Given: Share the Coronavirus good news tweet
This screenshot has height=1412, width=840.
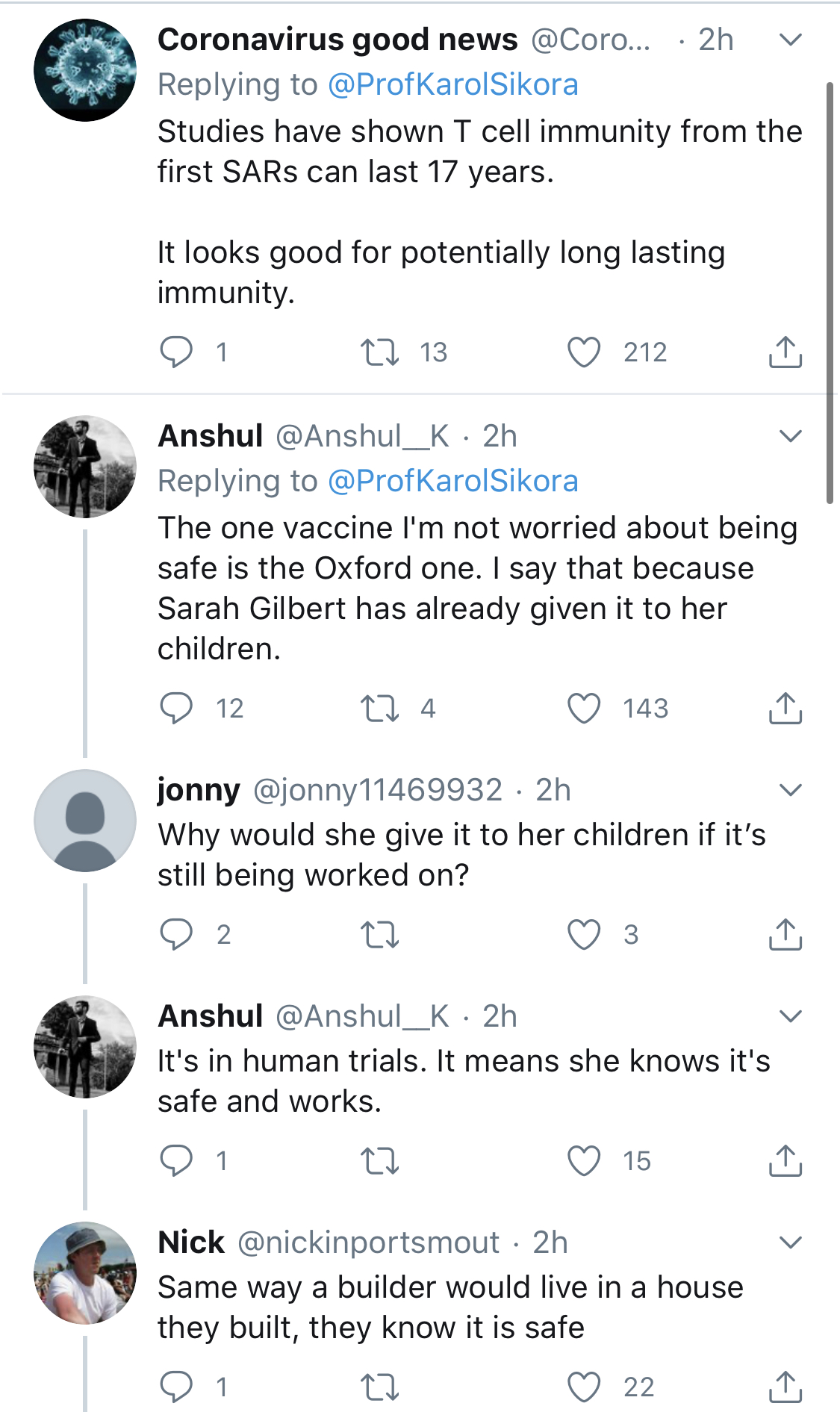Looking at the screenshot, I should (785, 352).
